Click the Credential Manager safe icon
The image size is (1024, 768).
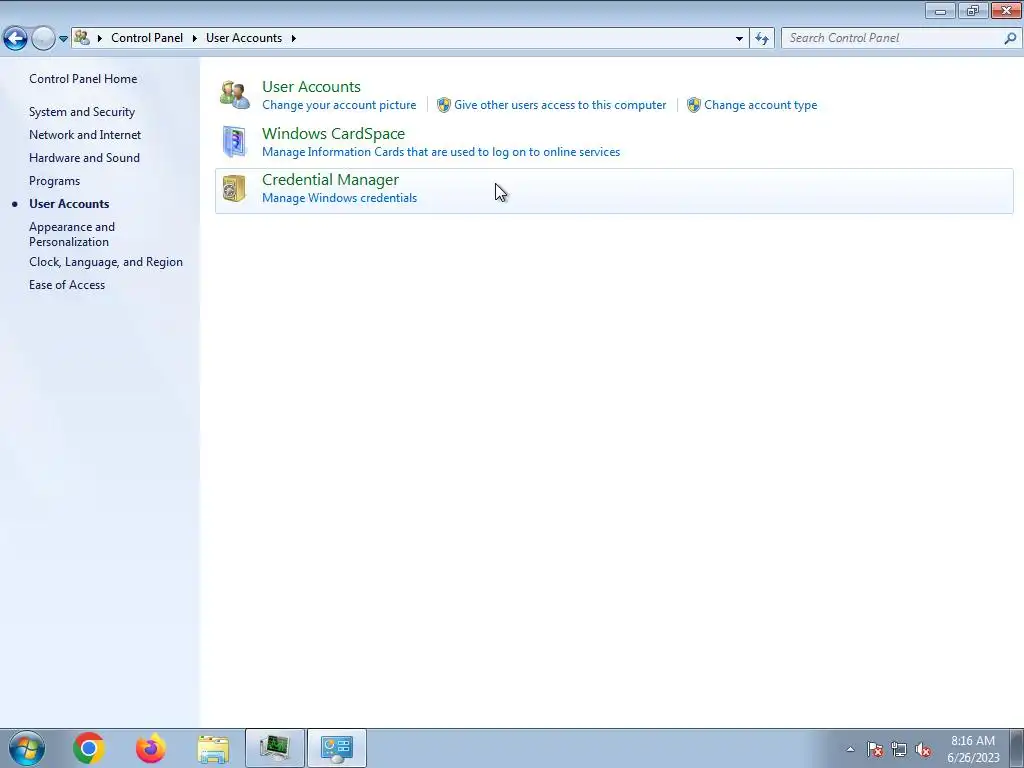coord(234,189)
